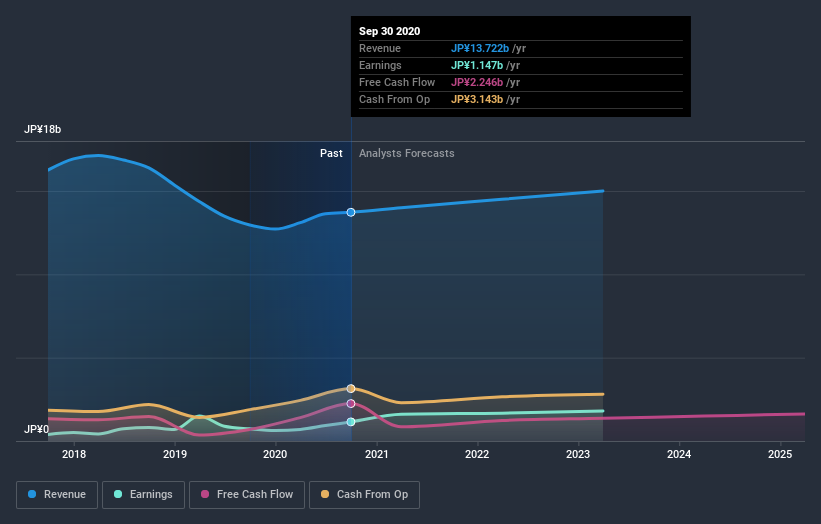Toggle the Cash From Op legend series

(x=364, y=495)
